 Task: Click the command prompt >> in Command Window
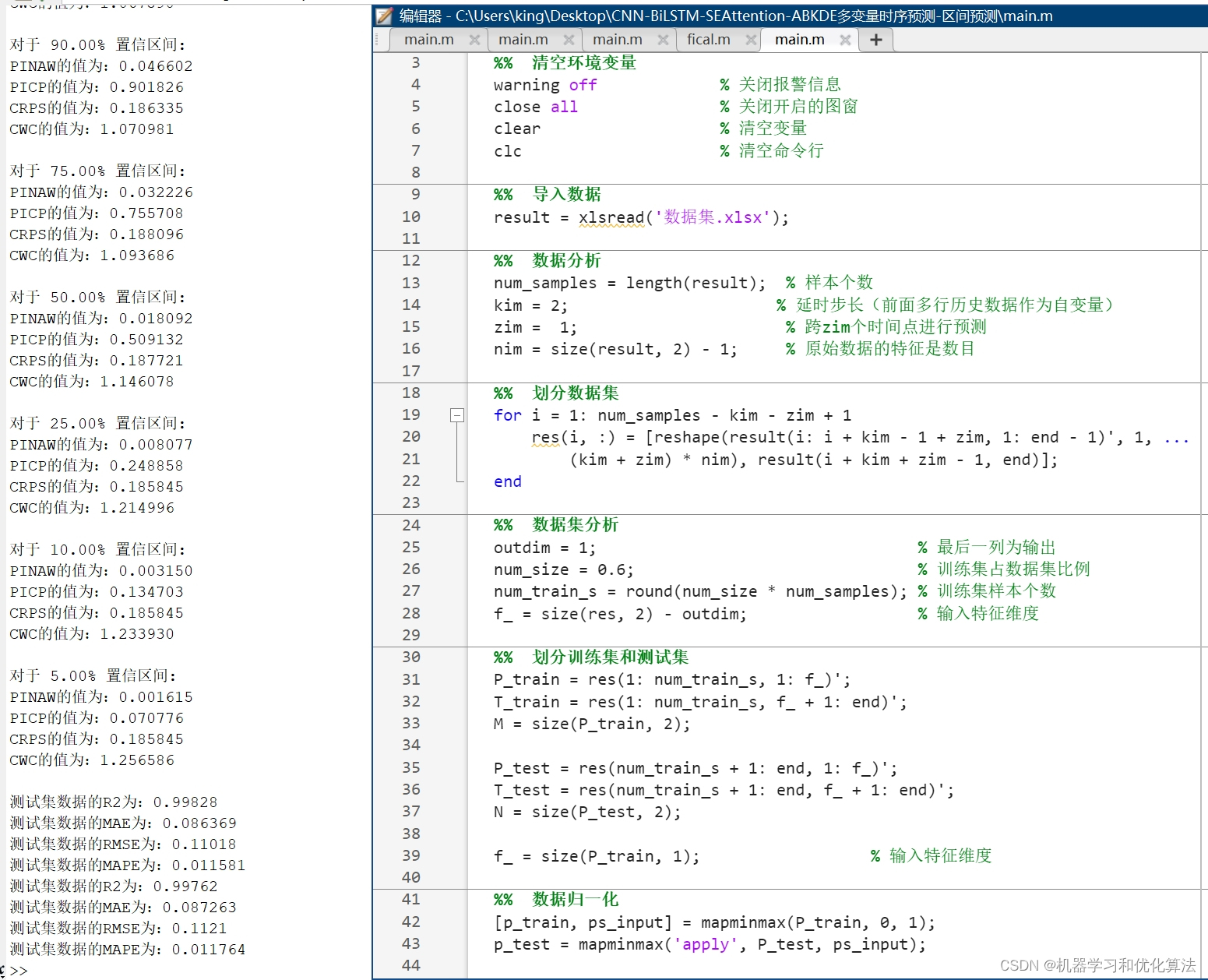click(19, 971)
